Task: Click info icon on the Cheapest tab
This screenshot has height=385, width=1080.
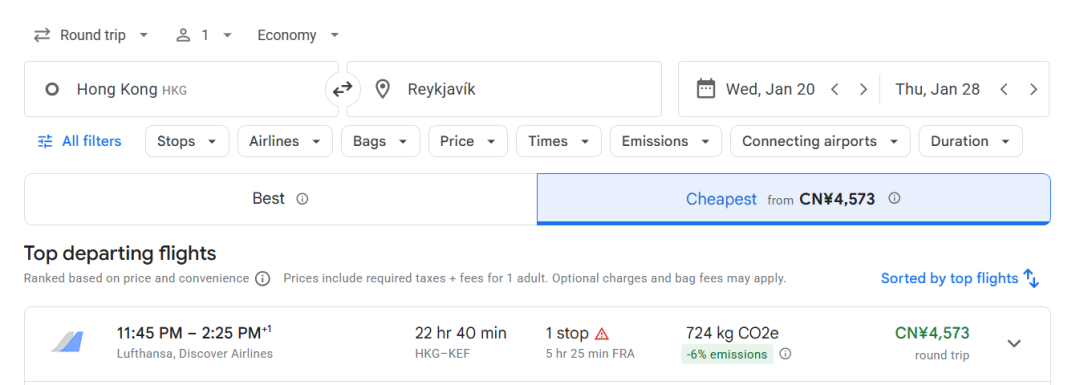Action: [894, 198]
